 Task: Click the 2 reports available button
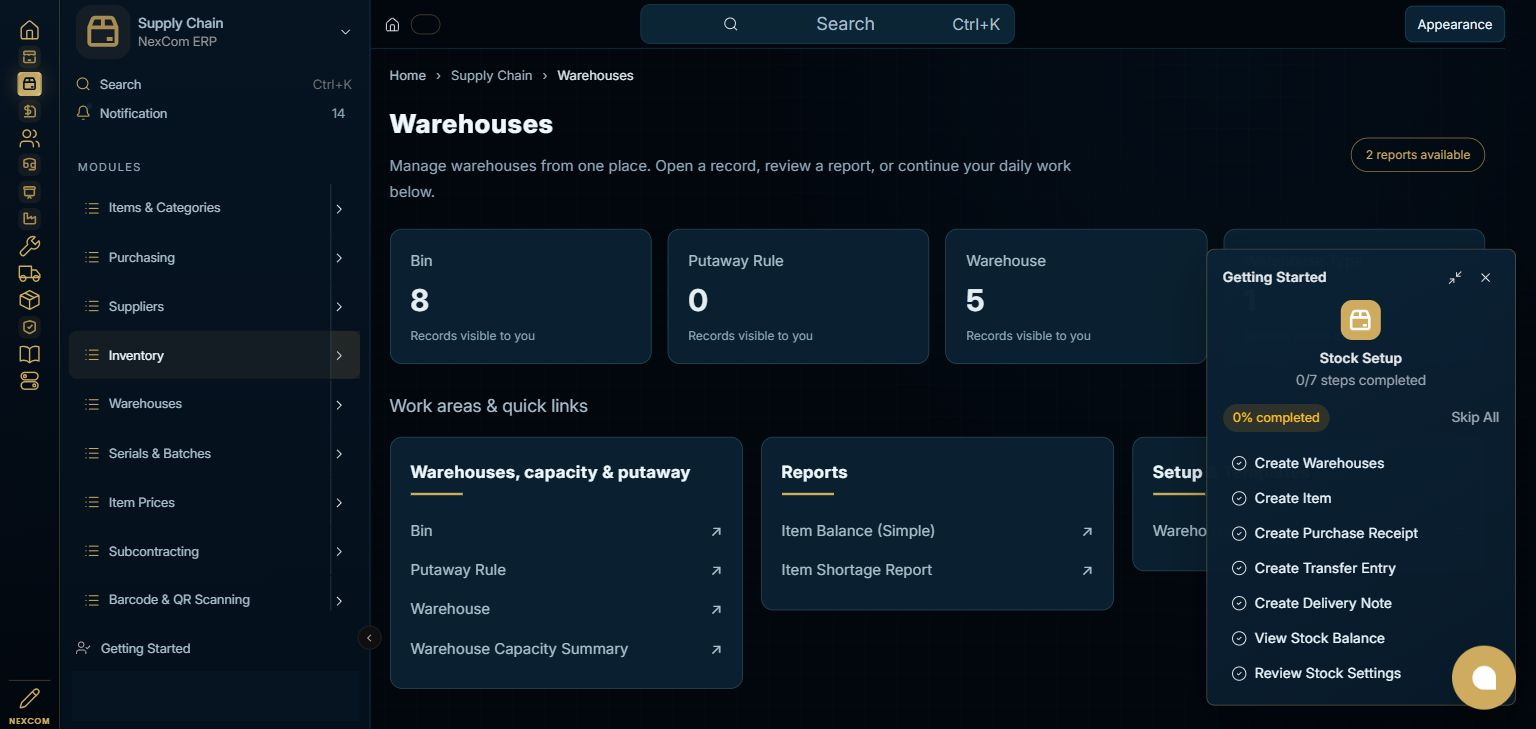1417,155
